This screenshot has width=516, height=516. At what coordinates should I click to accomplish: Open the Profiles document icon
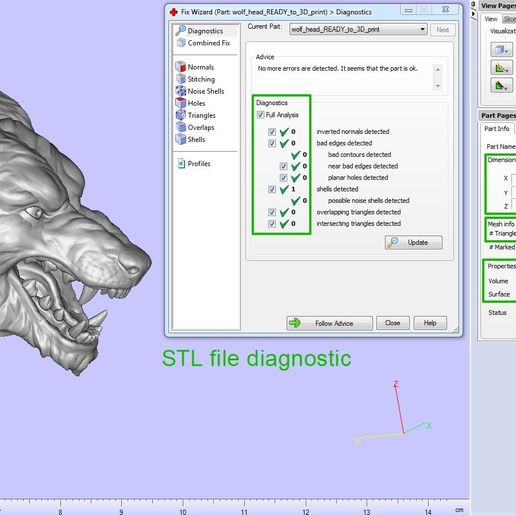click(x=181, y=163)
